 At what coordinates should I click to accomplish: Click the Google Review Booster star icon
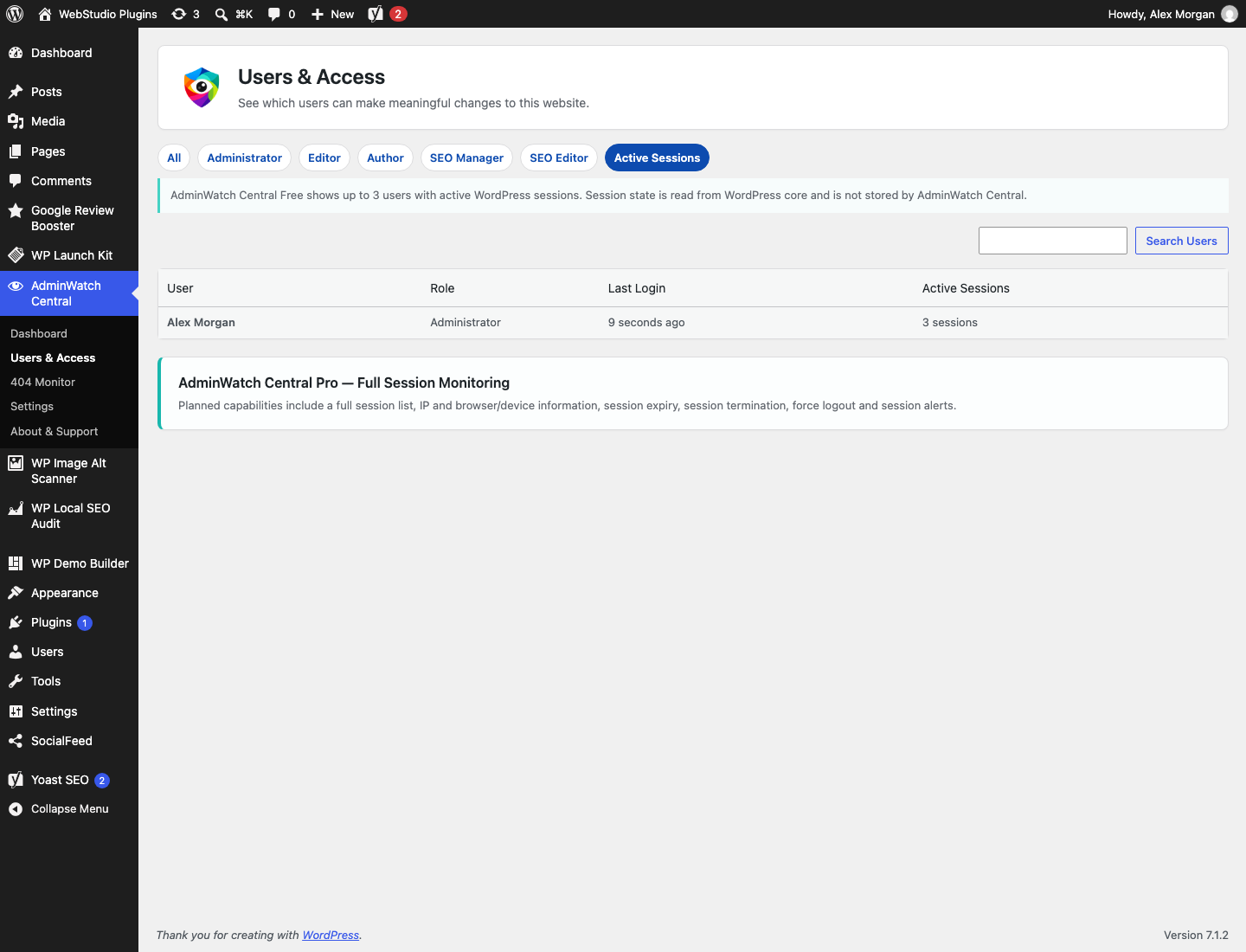coord(16,210)
